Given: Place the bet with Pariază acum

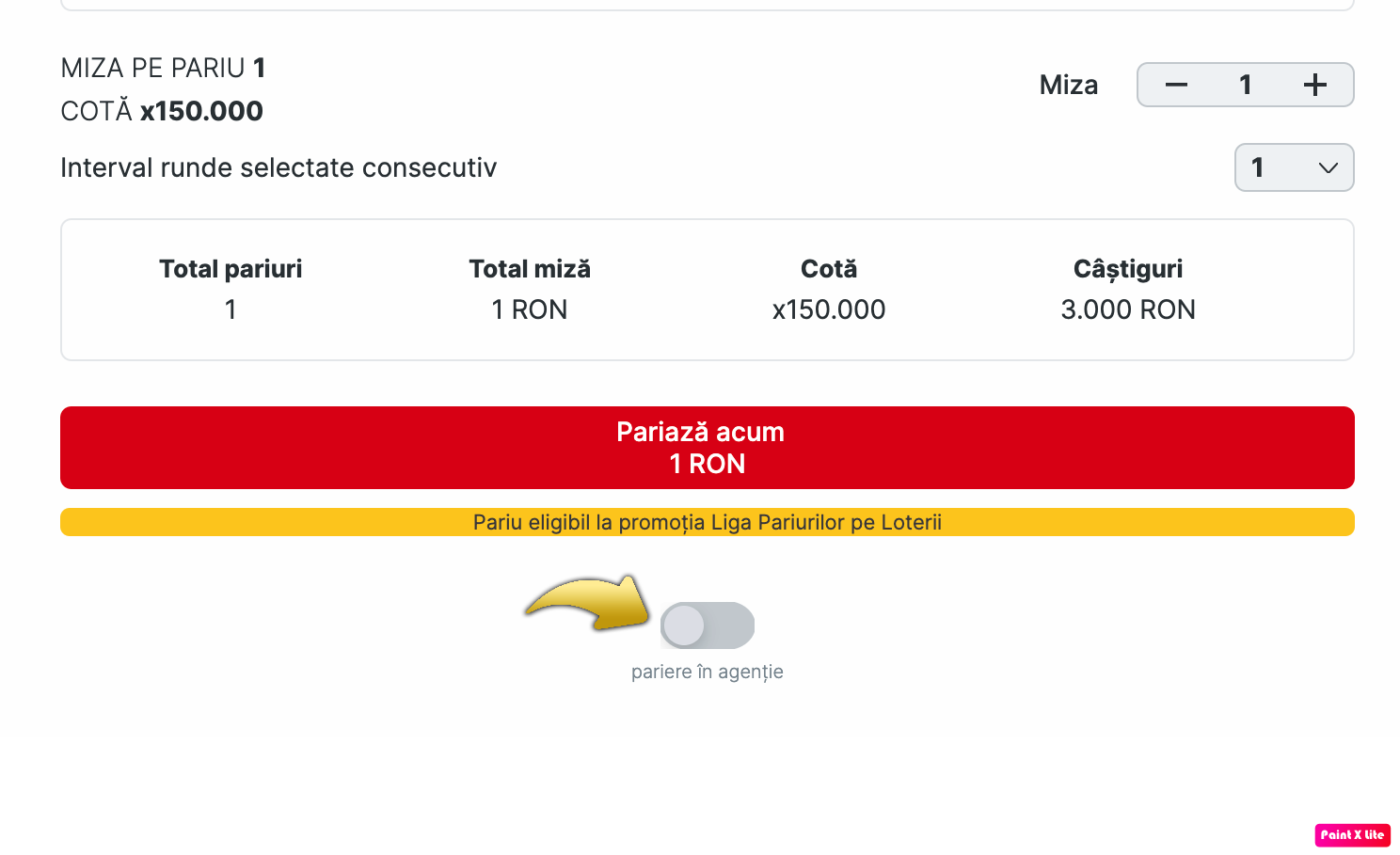Looking at the screenshot, I should click(x=708, y=448).
